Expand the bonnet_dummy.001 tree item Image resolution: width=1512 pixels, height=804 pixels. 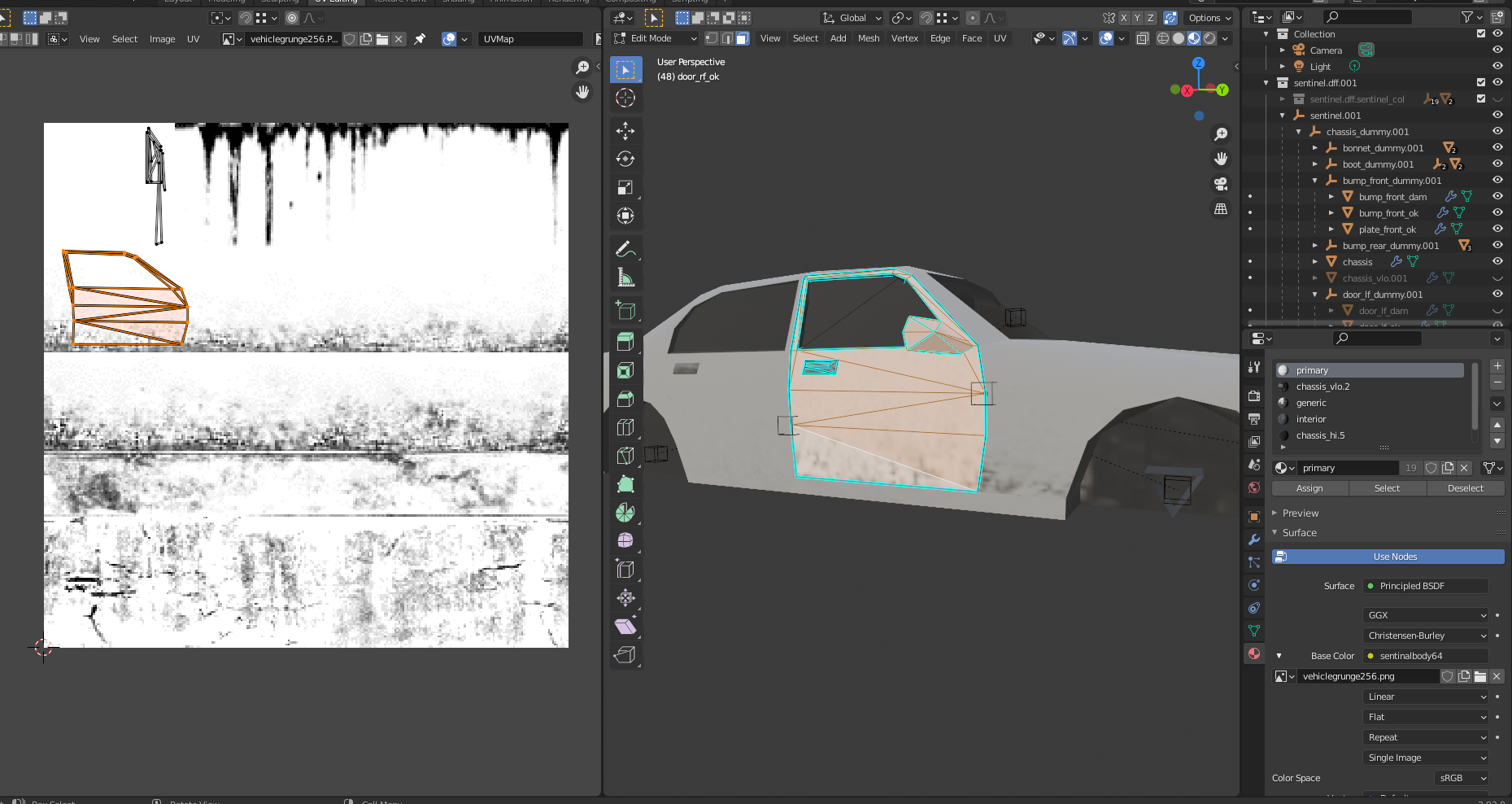[x=1315, y=147]
